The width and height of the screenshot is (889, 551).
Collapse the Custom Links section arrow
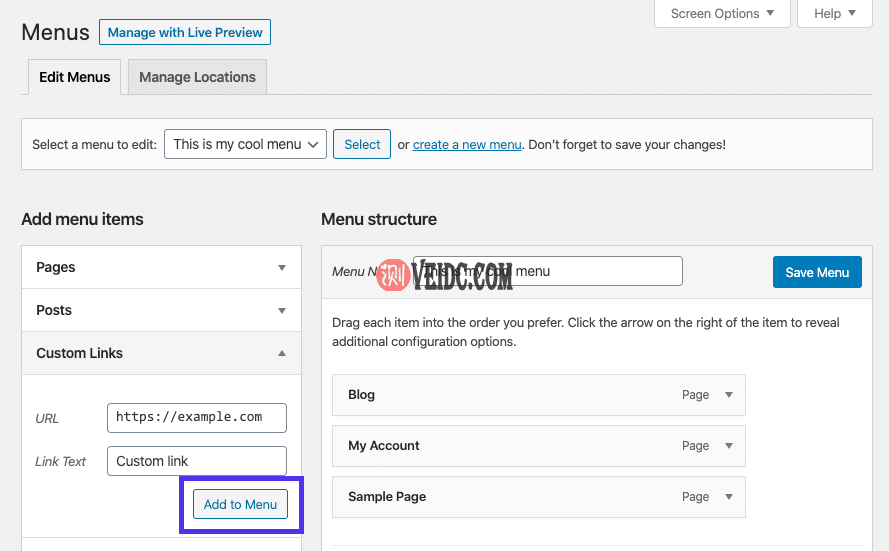[282, 354]
